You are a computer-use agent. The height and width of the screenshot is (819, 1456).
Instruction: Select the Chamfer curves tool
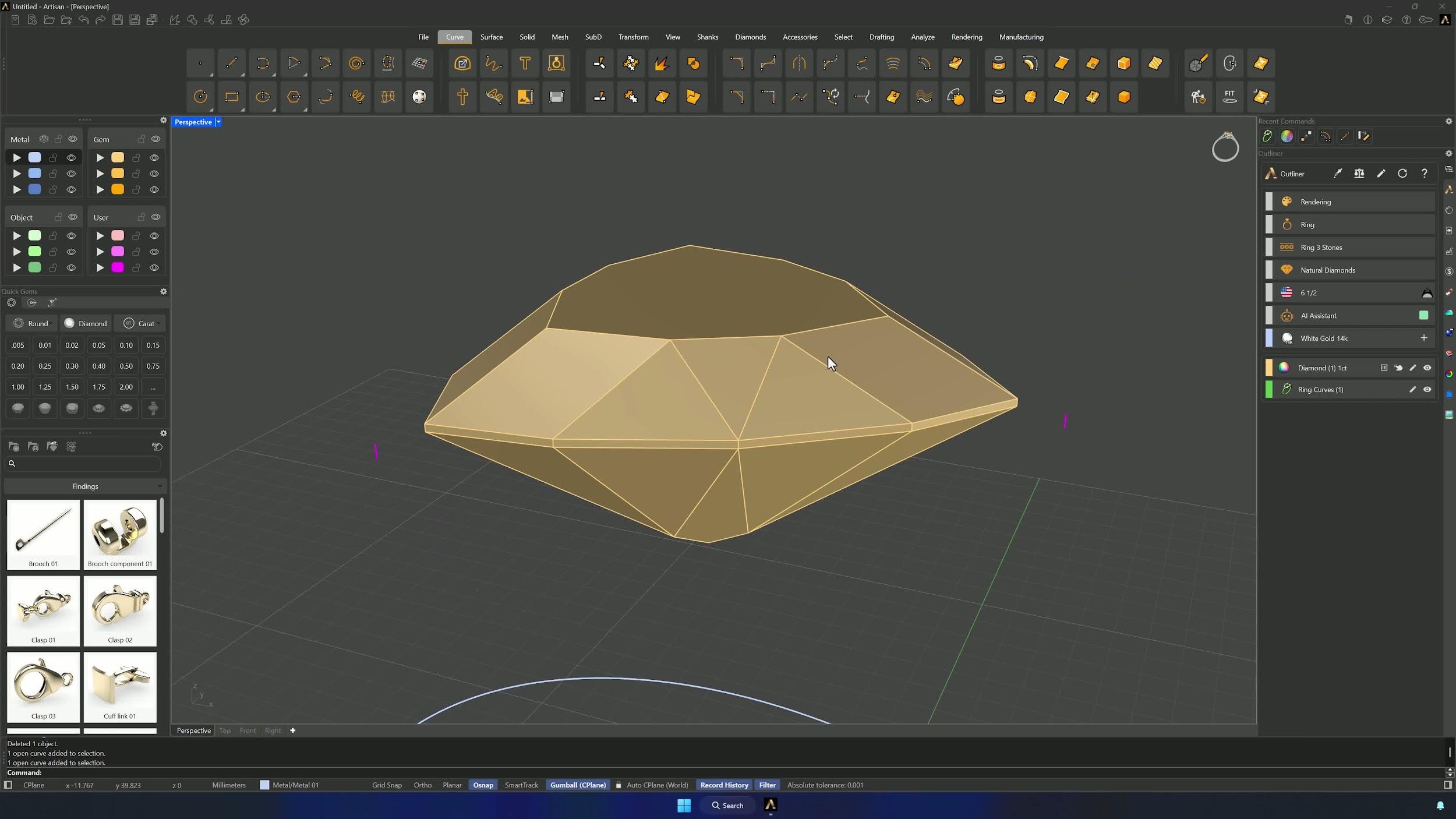pos(736,97)
